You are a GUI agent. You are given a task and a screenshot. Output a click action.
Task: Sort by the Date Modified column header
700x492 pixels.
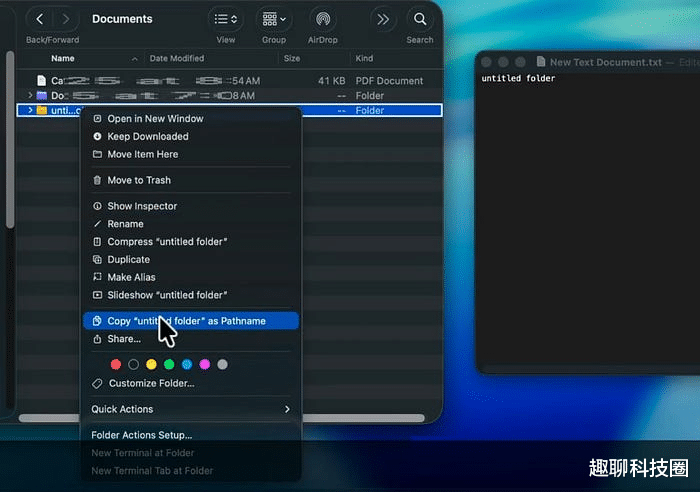177,59
